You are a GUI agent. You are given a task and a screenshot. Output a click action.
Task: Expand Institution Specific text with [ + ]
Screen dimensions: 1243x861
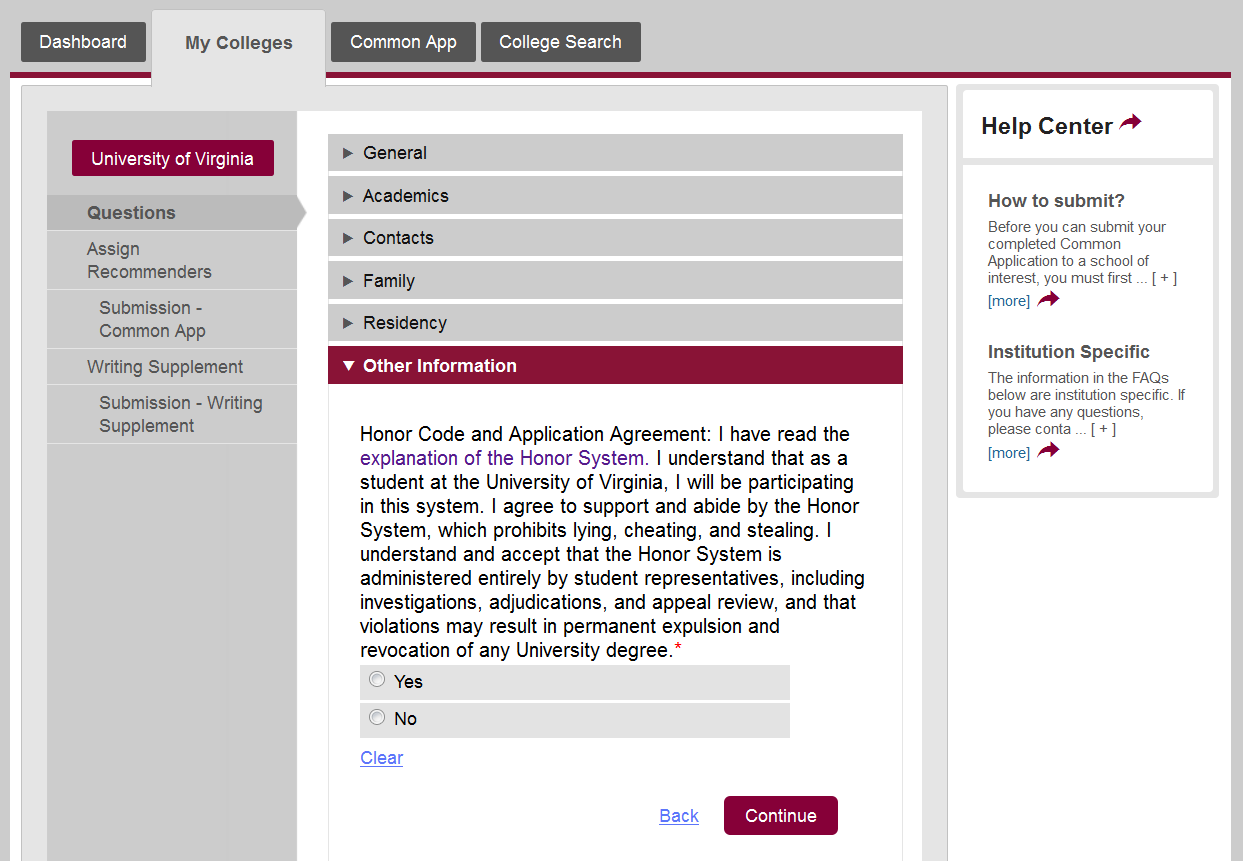tap(1103, 429)
